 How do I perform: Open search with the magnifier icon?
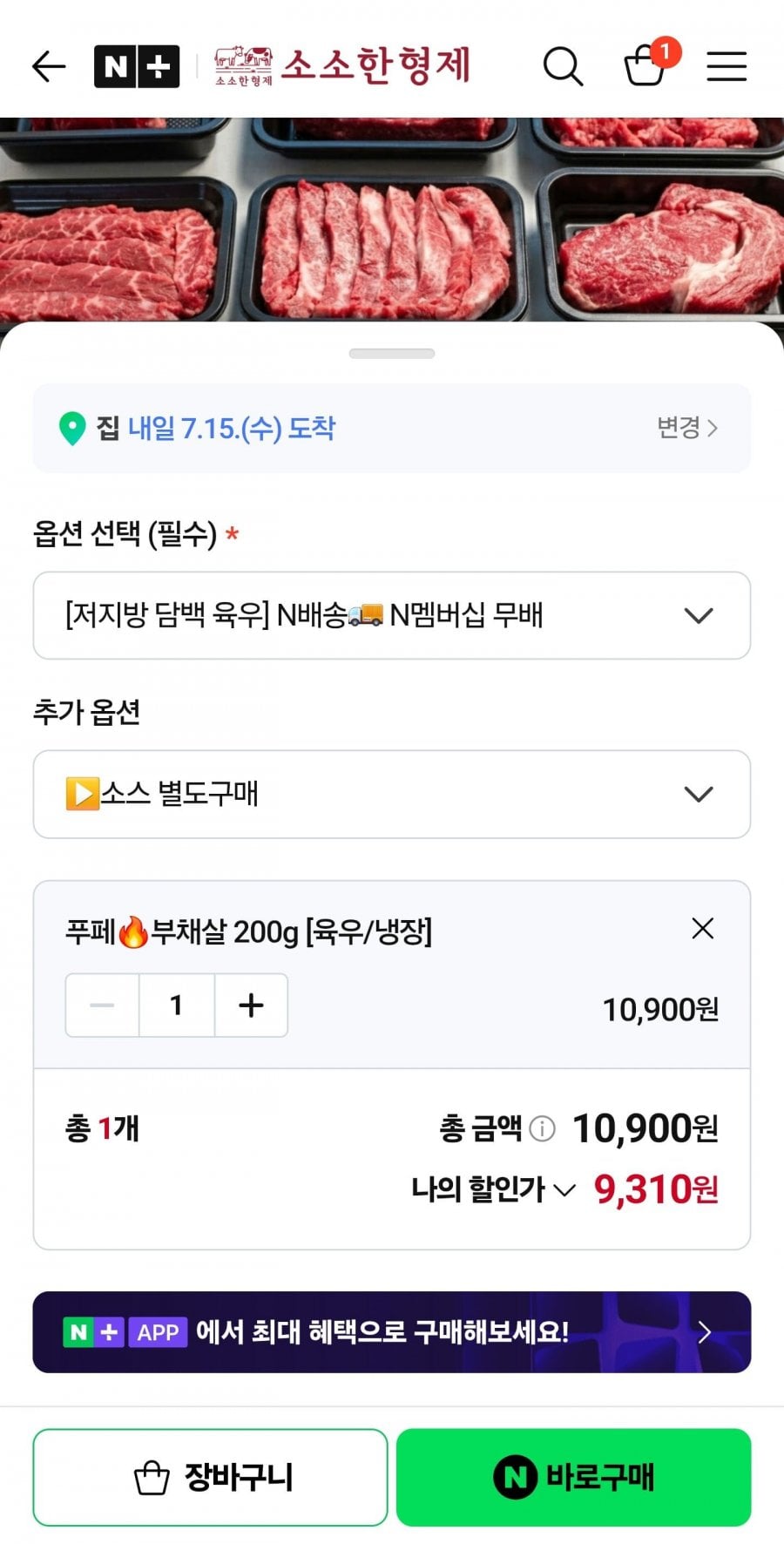point(563,66)
